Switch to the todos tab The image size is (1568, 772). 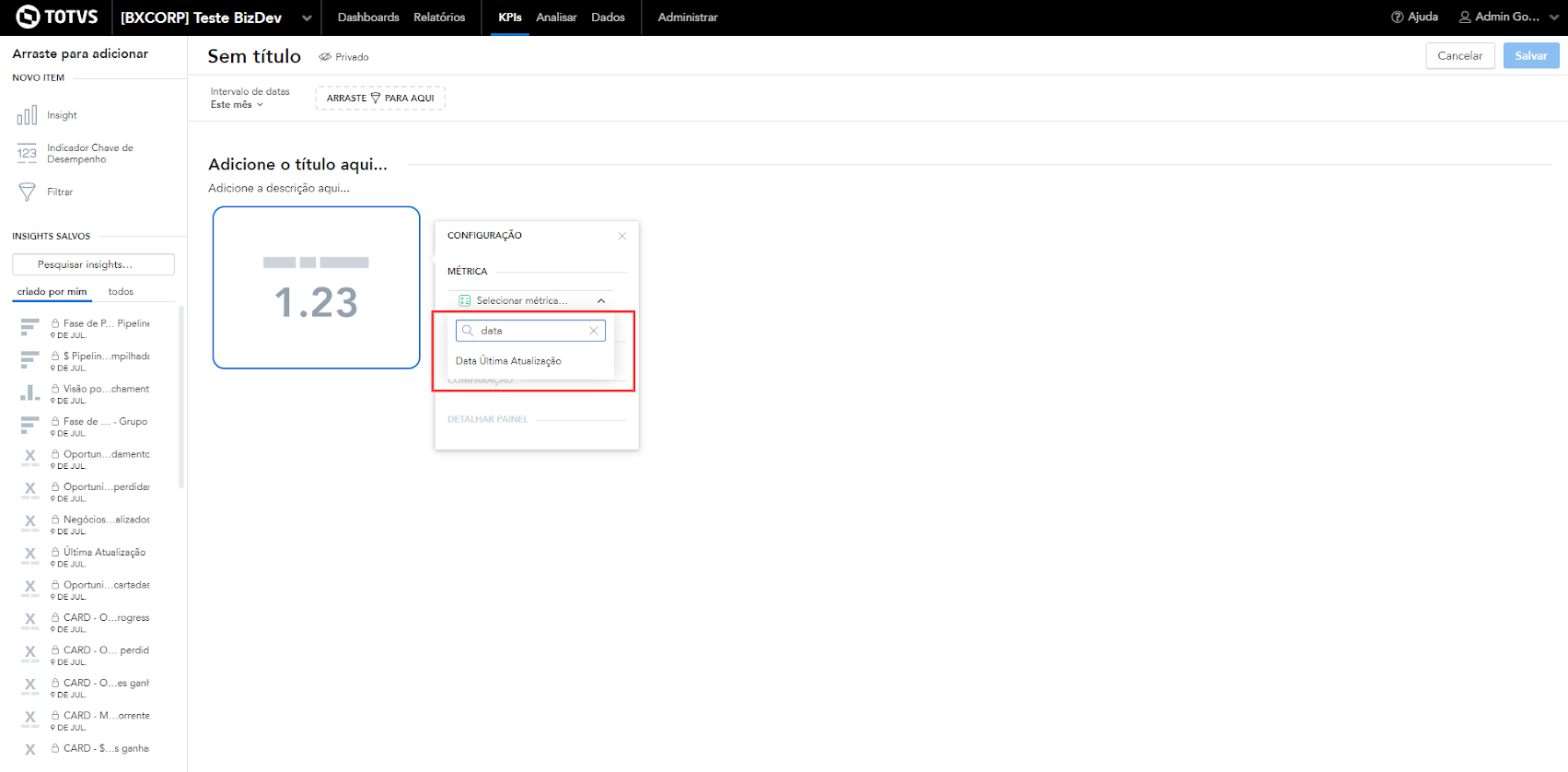click(121, 291)
